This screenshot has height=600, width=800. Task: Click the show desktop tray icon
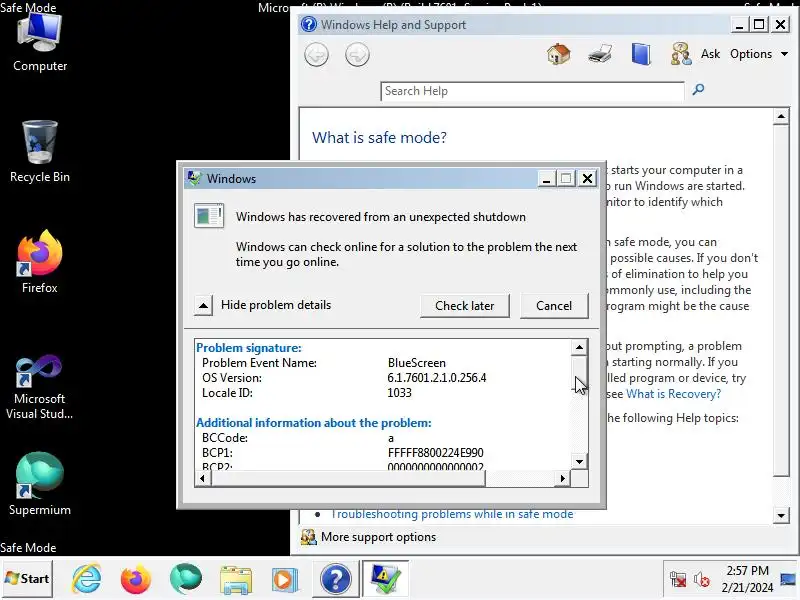788,579
